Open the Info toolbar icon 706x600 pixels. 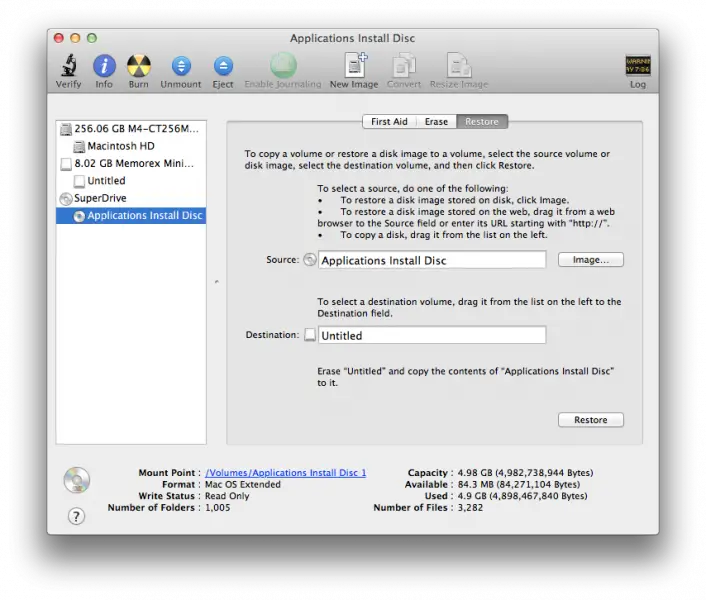[x=104, y=66]
